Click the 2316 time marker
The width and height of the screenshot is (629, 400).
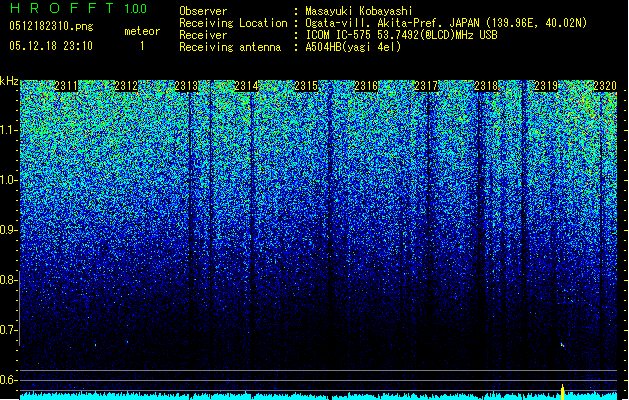point(366,86)
